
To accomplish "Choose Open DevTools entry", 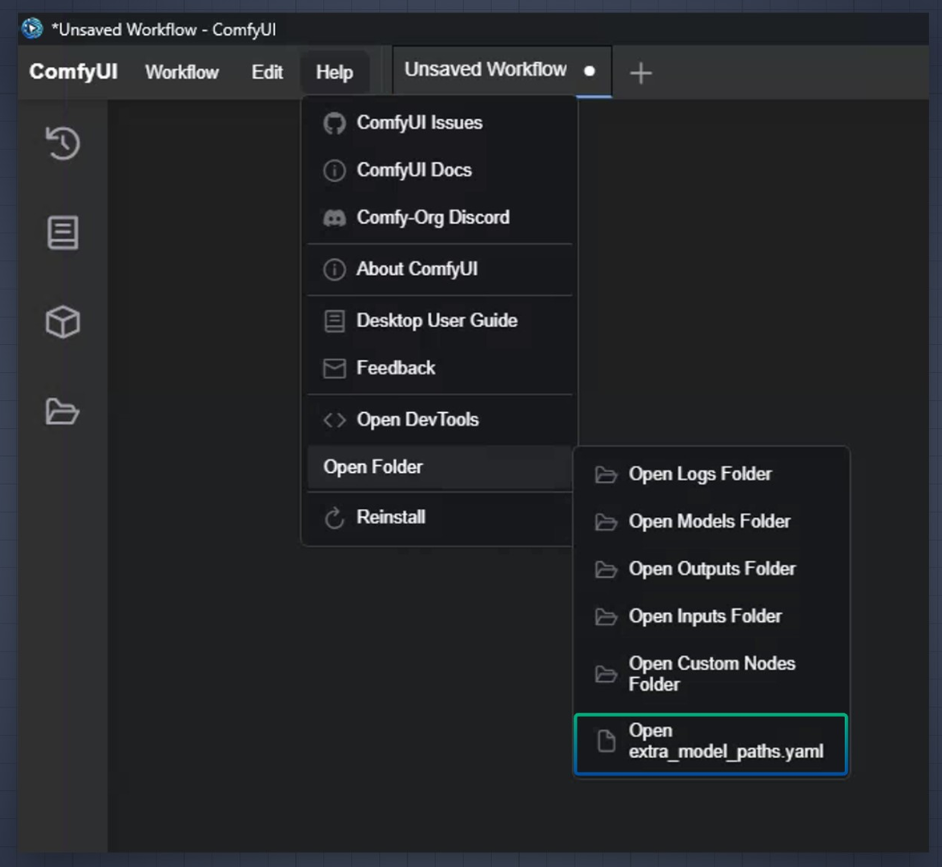I will (417, 420).
